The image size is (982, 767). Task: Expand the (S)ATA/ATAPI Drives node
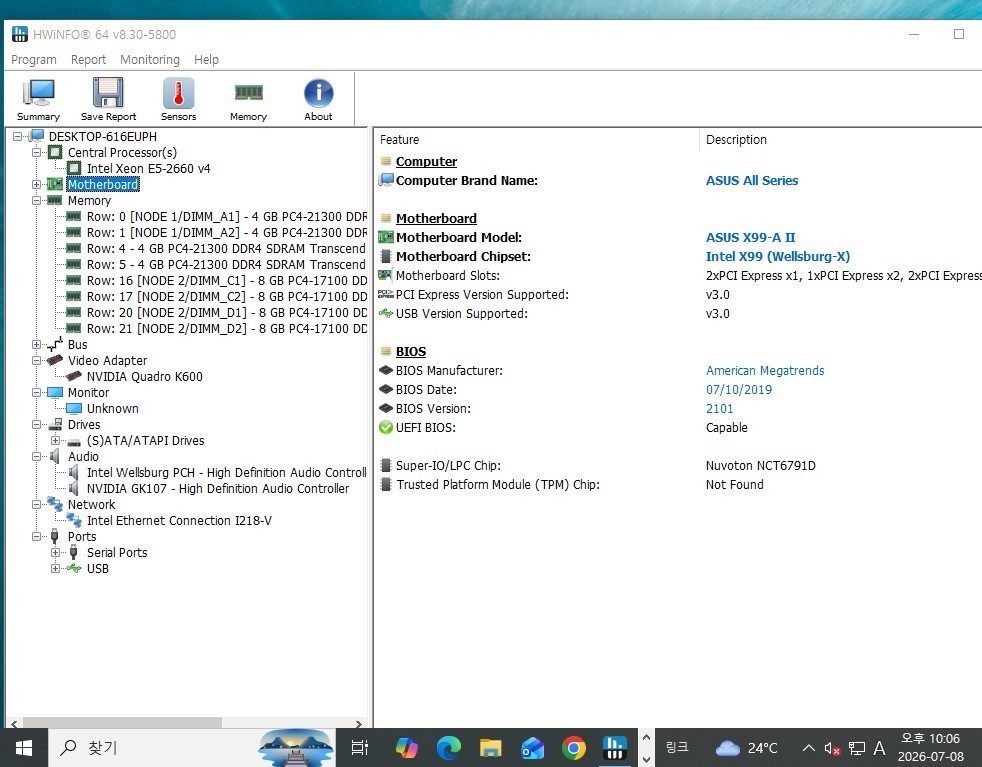pos(55,441)
